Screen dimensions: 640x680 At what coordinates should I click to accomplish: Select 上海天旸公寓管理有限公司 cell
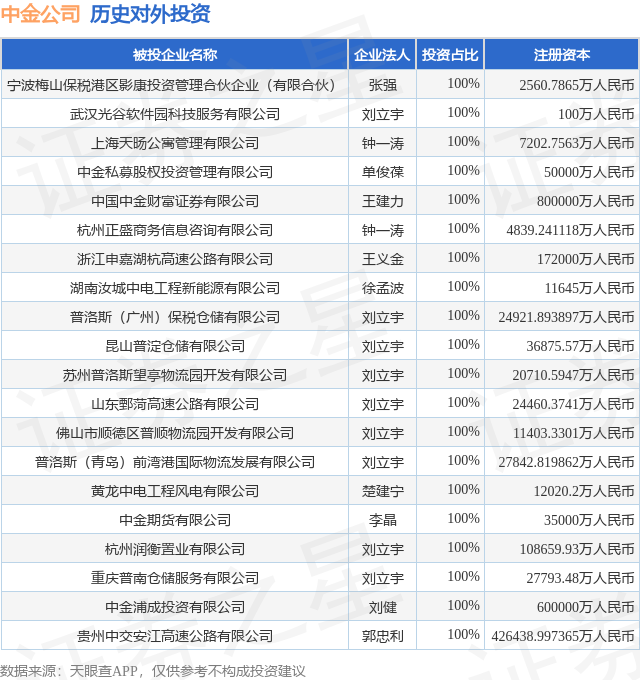tap(175, 143)
